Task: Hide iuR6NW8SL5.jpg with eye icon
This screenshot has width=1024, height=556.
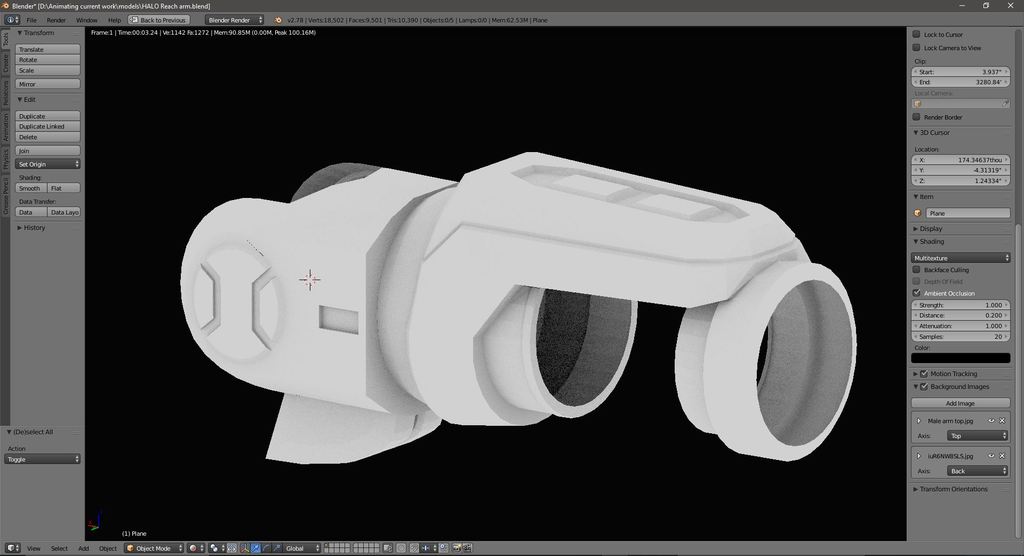Action: point(991,456)
